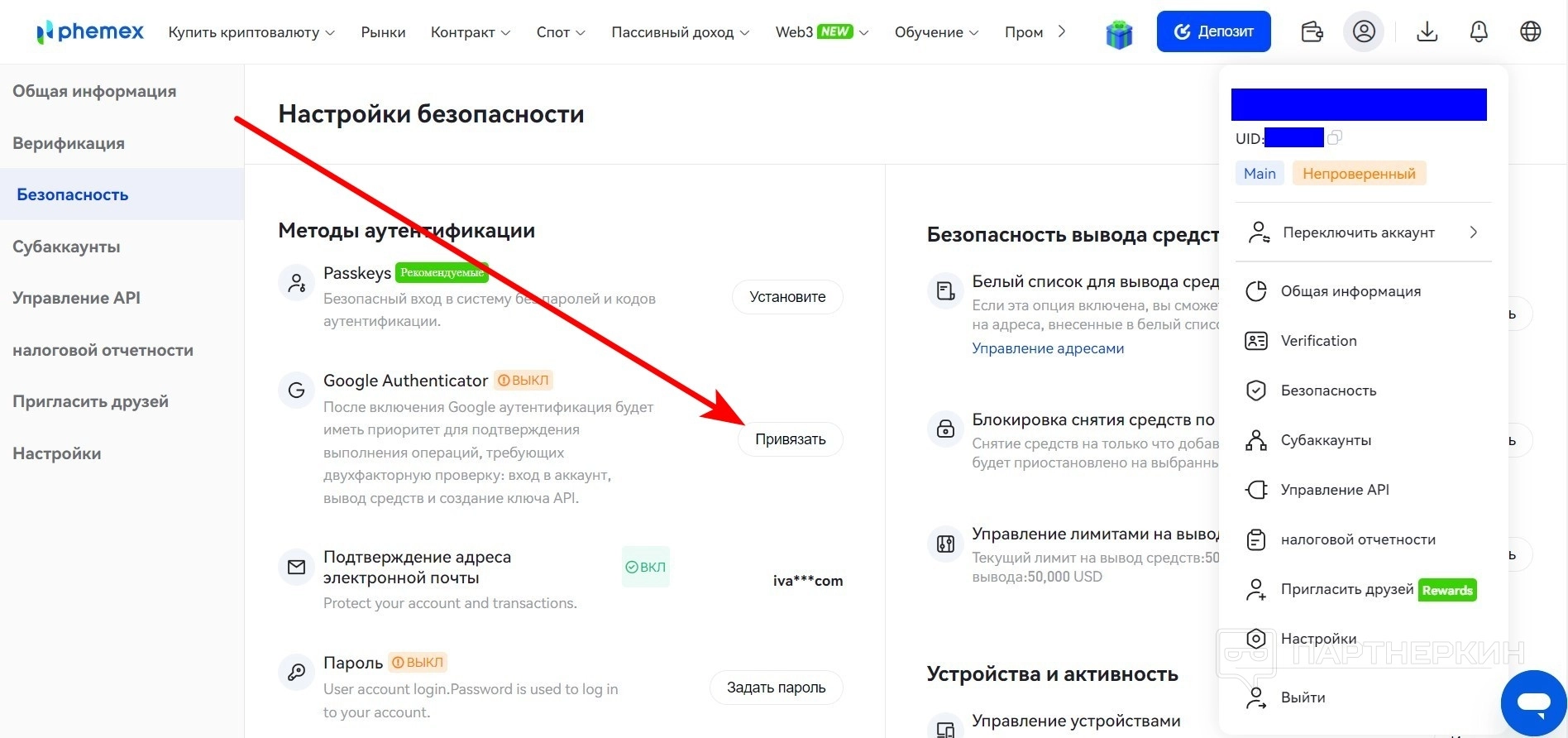Click the user profile avatar icon
Viewport: 1568px width, 738px height.
pos(1364,32)
